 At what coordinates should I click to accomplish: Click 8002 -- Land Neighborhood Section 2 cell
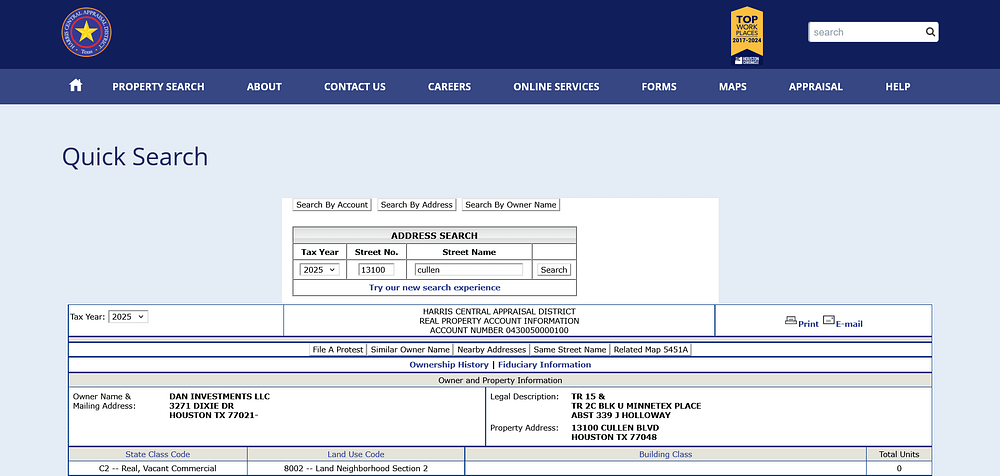point(356,468)
